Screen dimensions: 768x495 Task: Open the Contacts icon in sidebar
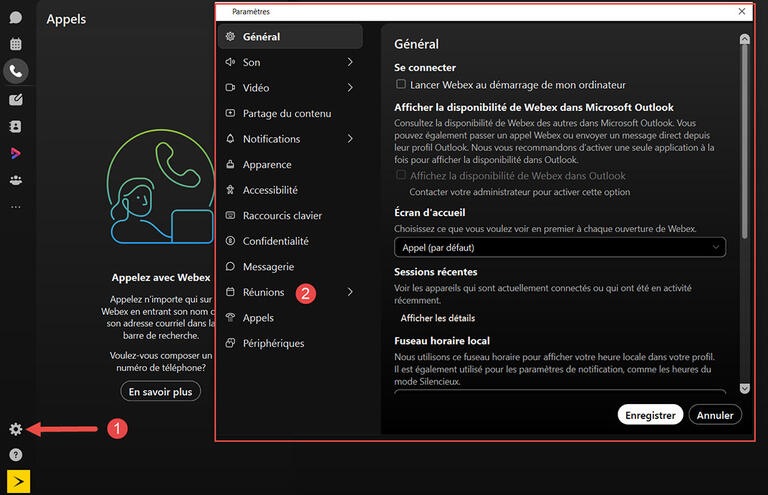click(15, 126)
